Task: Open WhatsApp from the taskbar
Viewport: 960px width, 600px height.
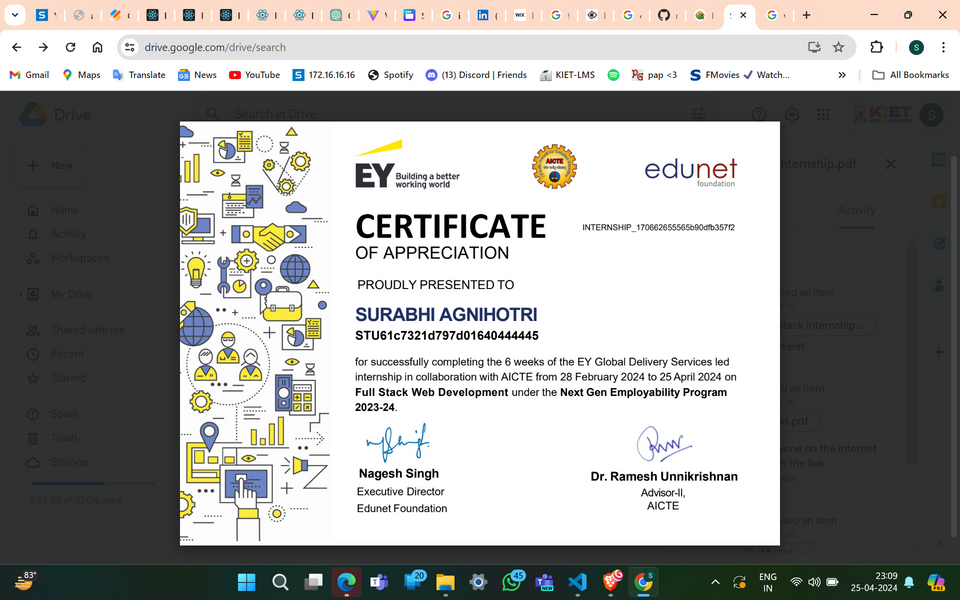Action: [512, 582]
